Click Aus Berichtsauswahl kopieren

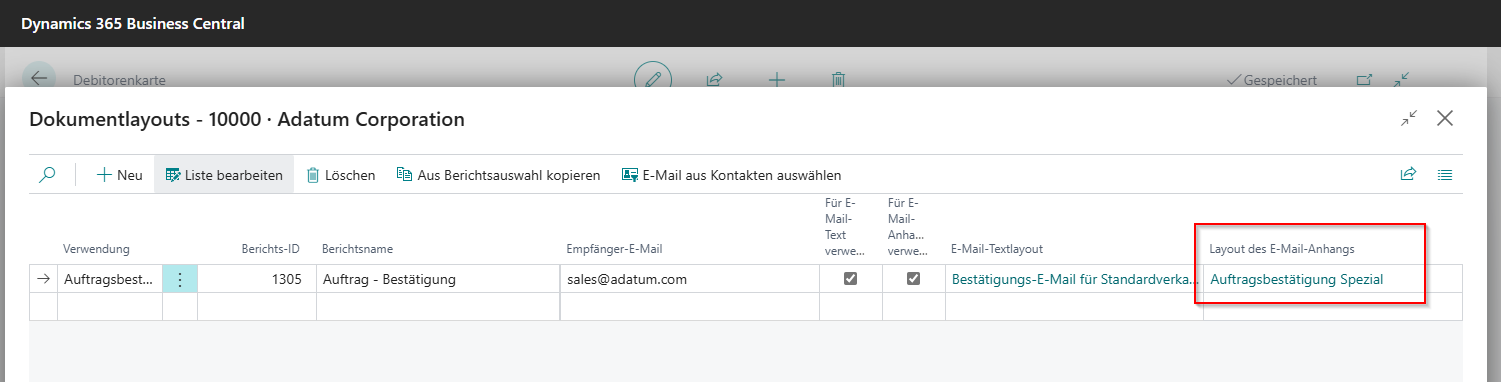click(498, 175)
